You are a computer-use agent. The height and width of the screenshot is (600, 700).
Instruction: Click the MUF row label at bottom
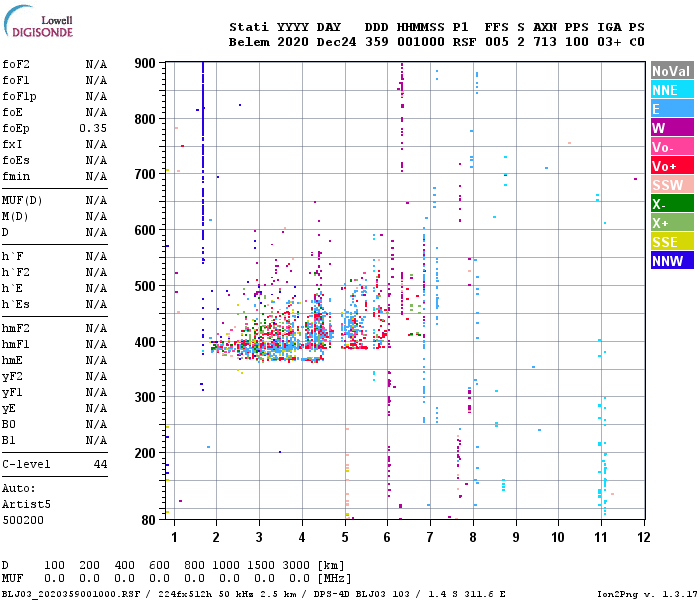12,578
